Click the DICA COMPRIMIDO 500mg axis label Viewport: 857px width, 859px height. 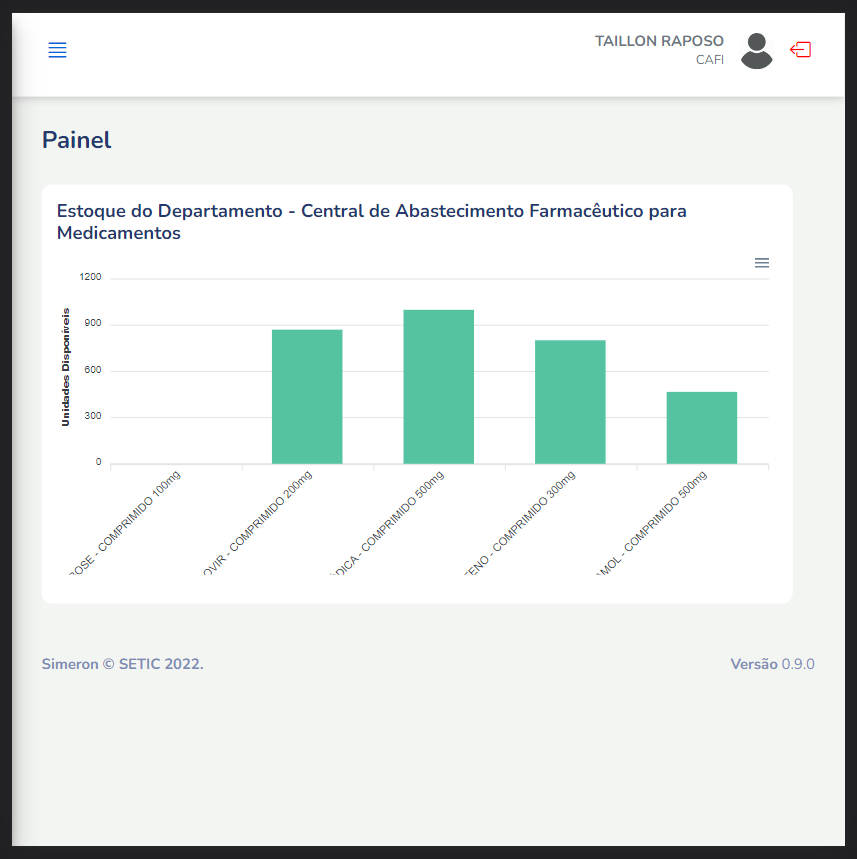[387, 523]
